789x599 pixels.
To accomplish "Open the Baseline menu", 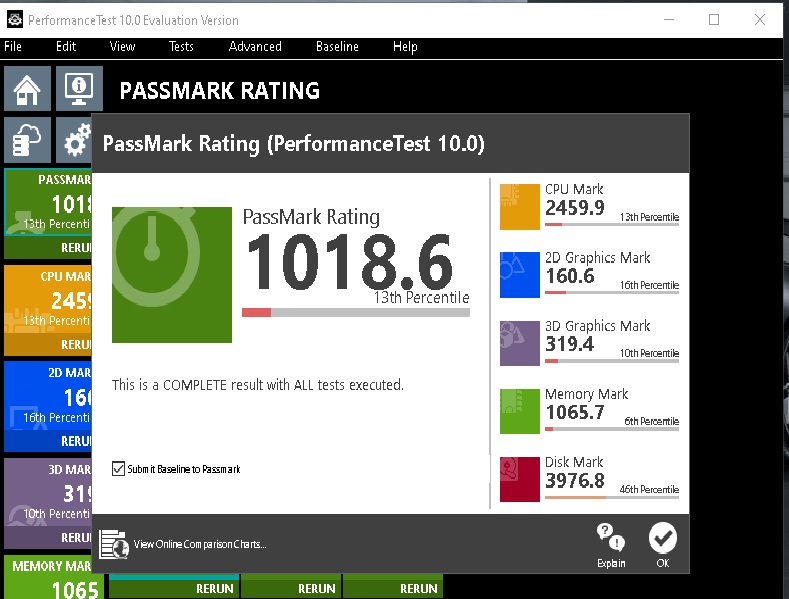I will (x=337, y=47).
